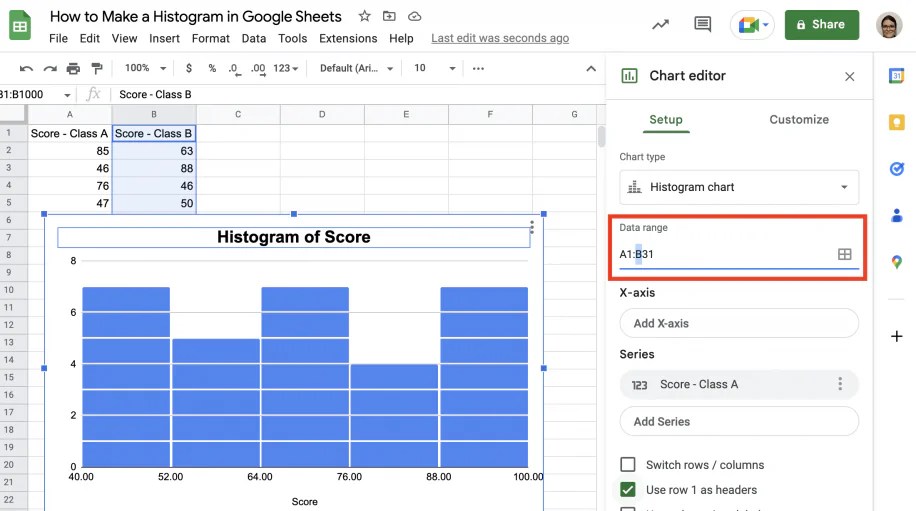
Task: Print the spreadsheet
Action: coord(73,69)
